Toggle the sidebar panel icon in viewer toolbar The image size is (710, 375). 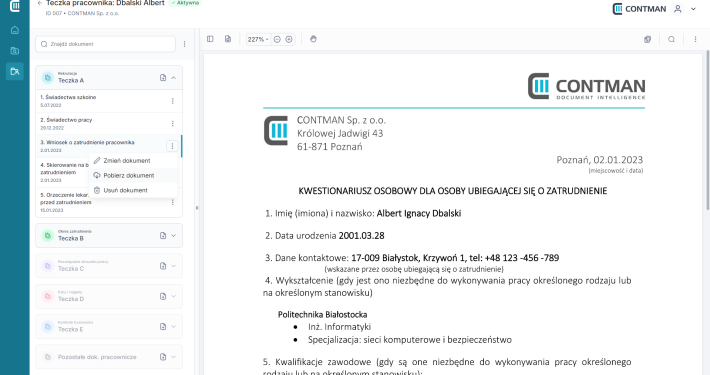(x=210, y=39)
